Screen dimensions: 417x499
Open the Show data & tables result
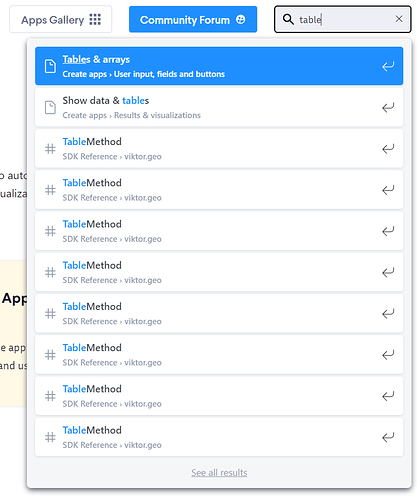click(219, 107)
